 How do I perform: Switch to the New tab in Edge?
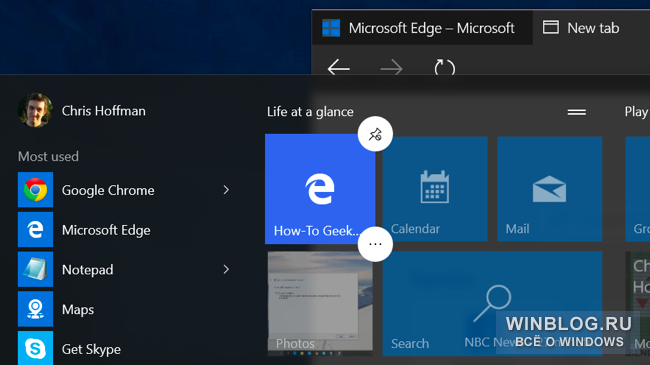pyautogui.click(x=581, y=28)
